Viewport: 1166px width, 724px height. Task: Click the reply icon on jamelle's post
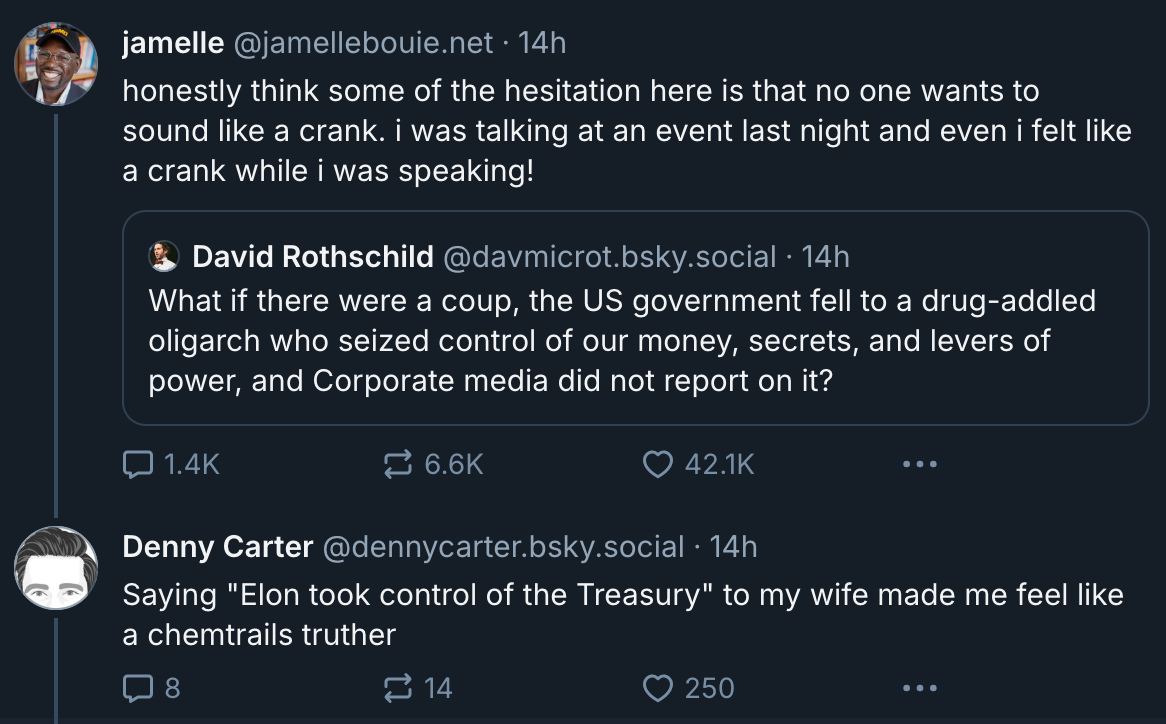click(x=137, y=464)
